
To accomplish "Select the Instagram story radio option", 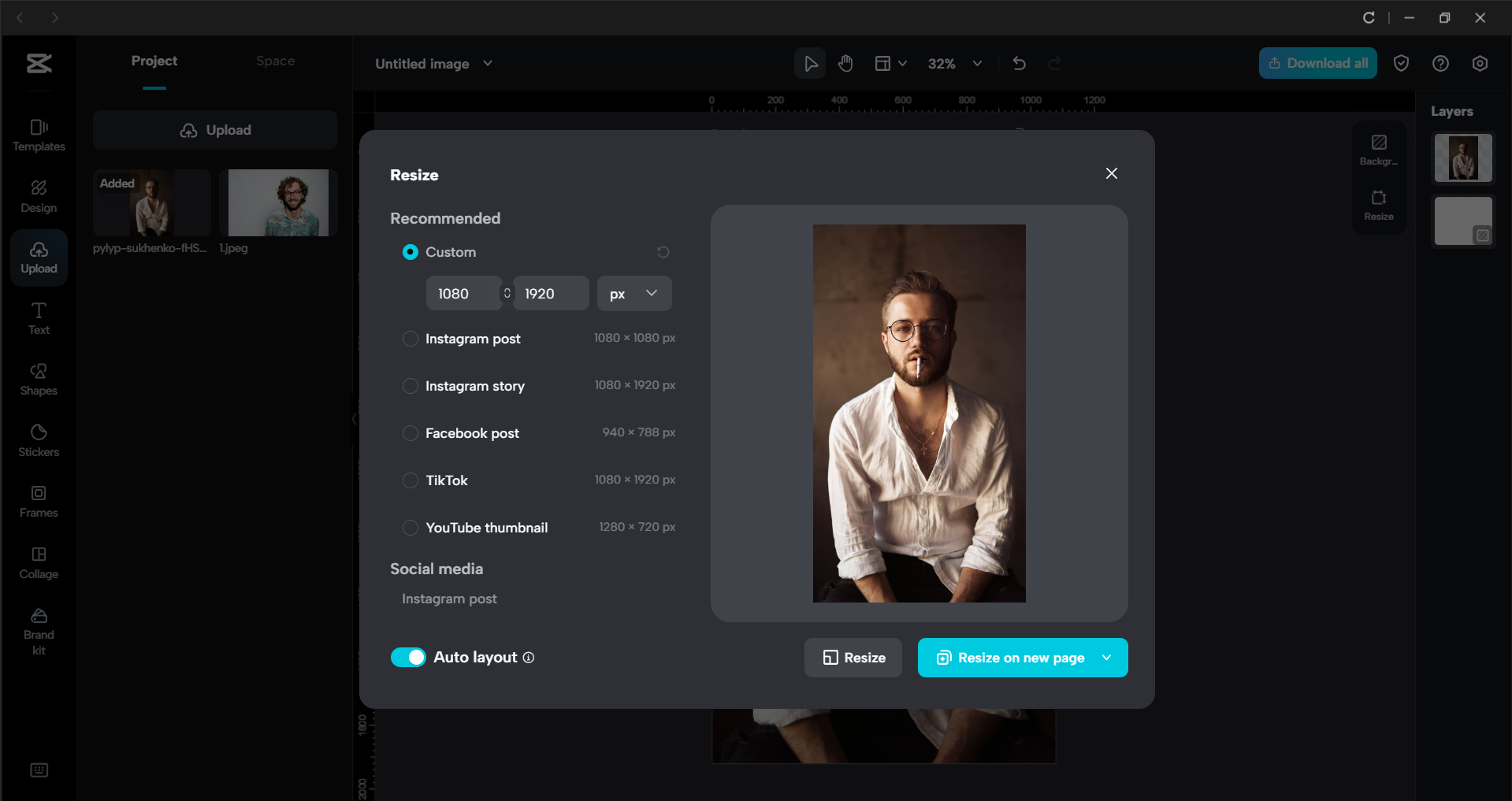I will pyautogui.click(x=411, y=386).
